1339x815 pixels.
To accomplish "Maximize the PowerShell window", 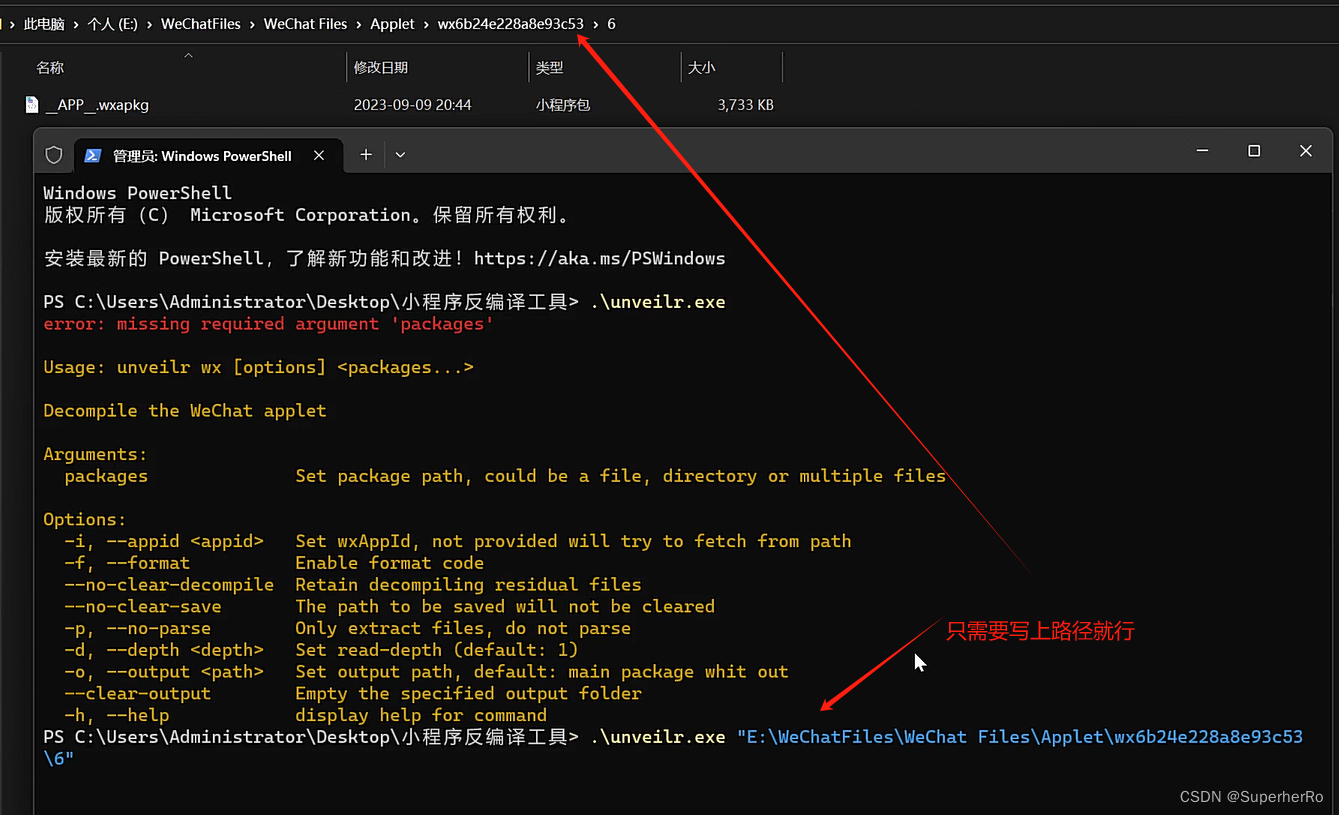I will pyautogui.click(x=1254, y=151).
